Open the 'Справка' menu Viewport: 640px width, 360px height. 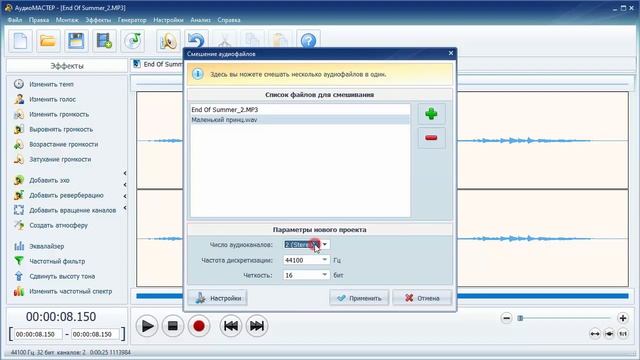coord(229,20)
